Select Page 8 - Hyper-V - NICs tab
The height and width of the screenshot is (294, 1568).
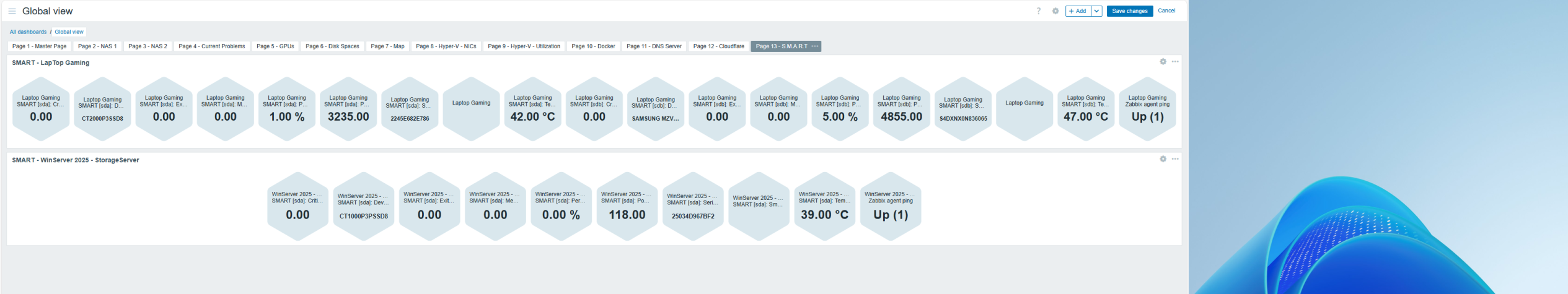click(446, 46)
